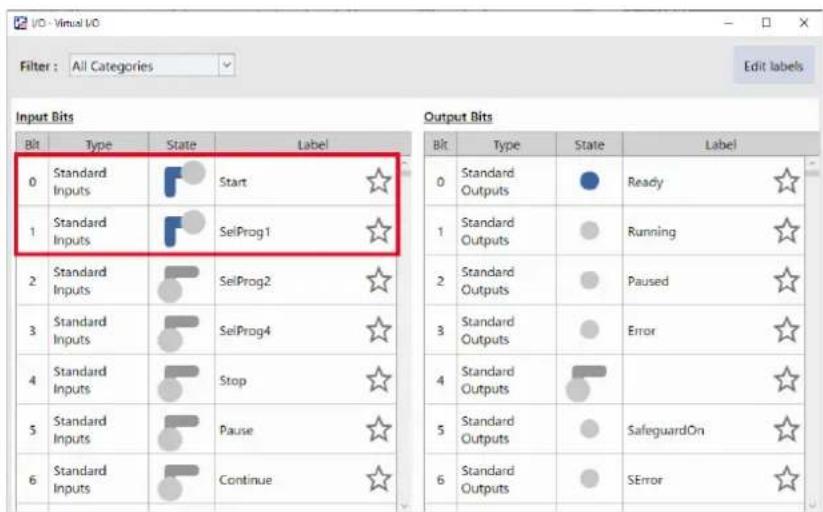The height and width of the screenshot is (512, 823).
Task: Turn off the SelProg1 input switch
Action: pyautogui.click(x=184, y=228)
